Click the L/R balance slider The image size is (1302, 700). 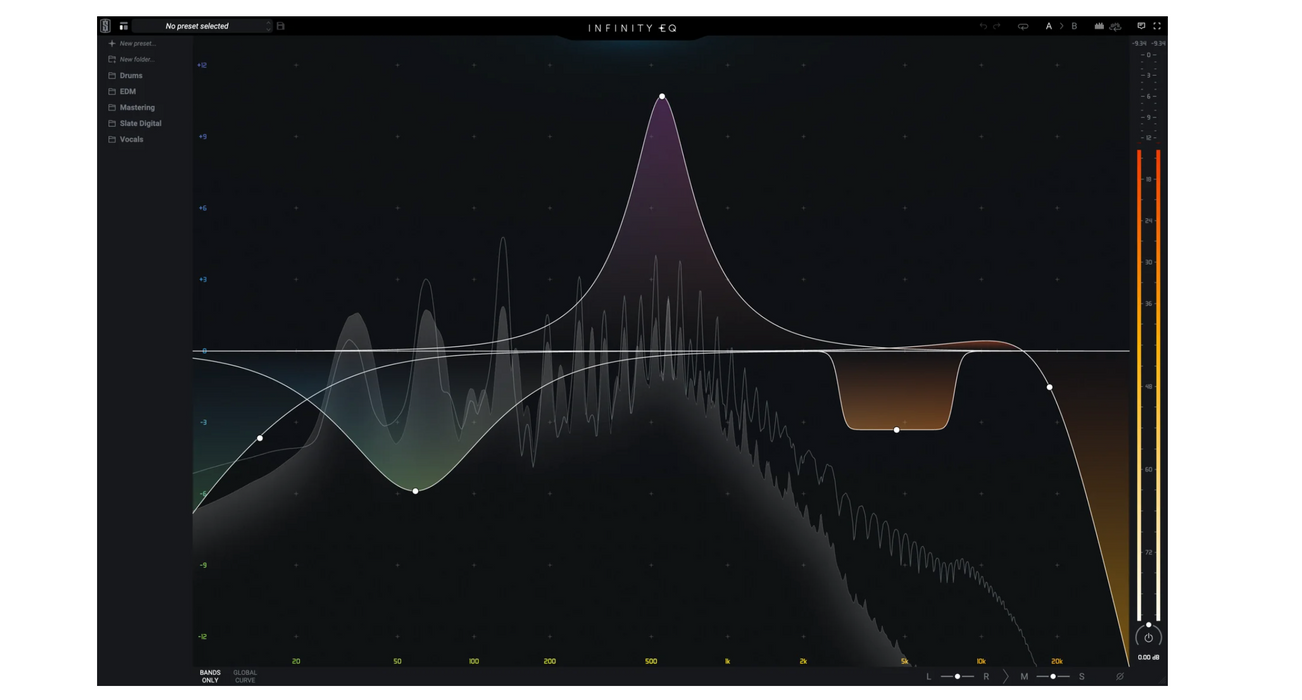pyautogui.click(x=957, y=677)
